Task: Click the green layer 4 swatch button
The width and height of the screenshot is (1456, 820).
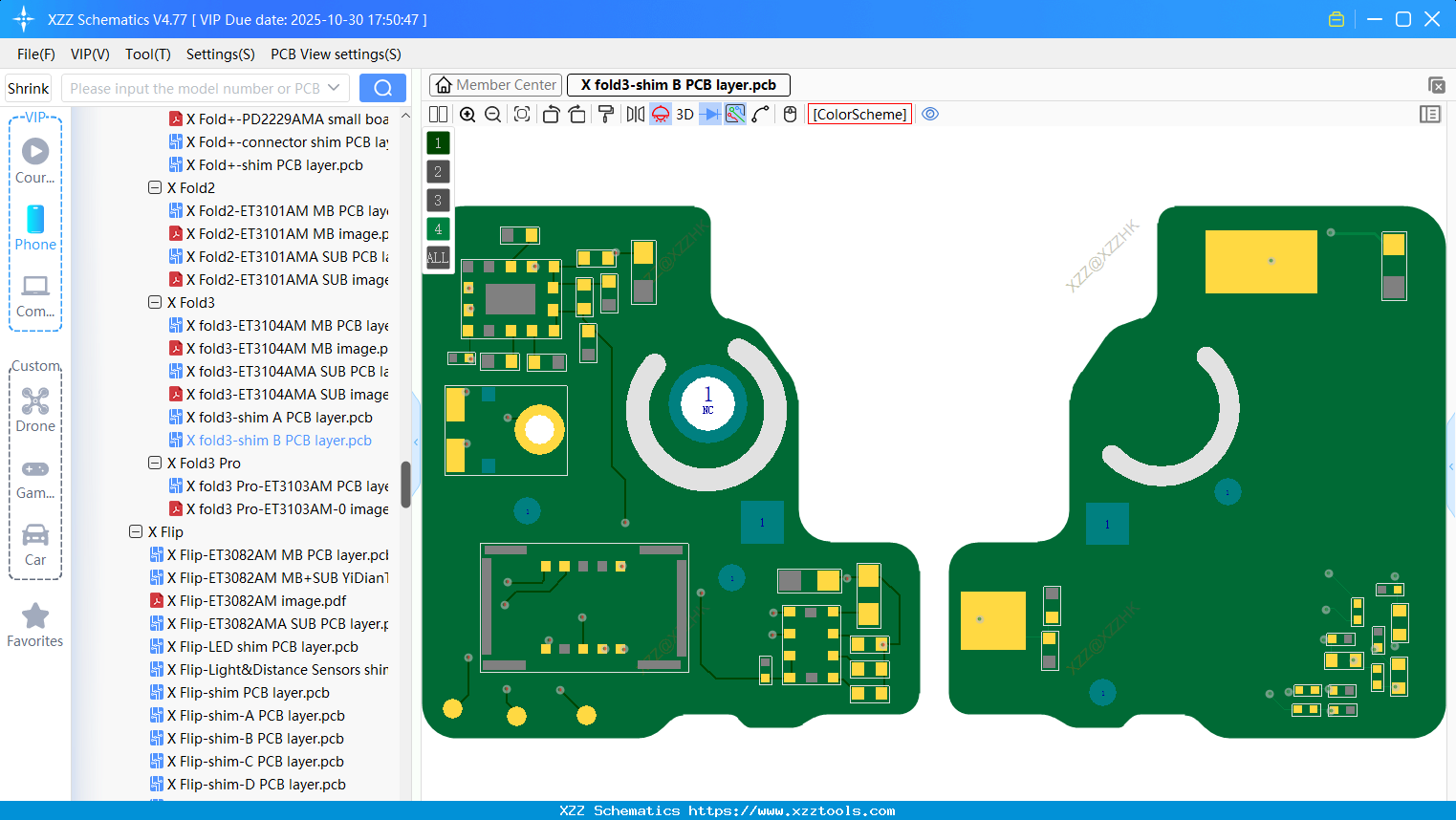Action: 438,228
